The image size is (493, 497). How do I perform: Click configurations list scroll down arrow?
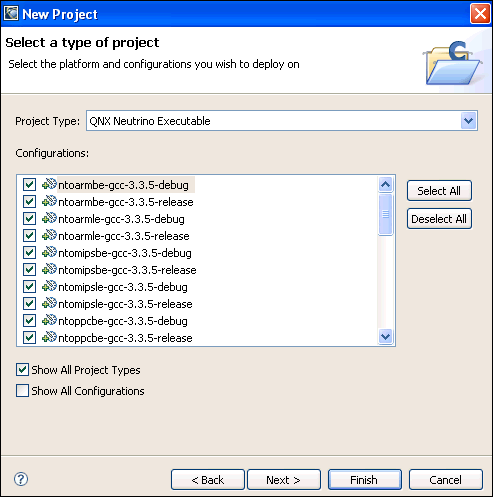point(386,336)
